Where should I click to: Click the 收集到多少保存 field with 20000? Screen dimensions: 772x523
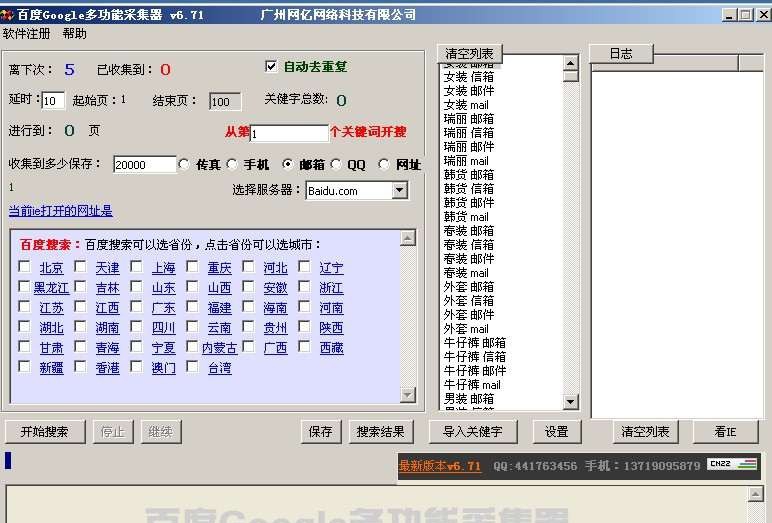click(144, 164)
